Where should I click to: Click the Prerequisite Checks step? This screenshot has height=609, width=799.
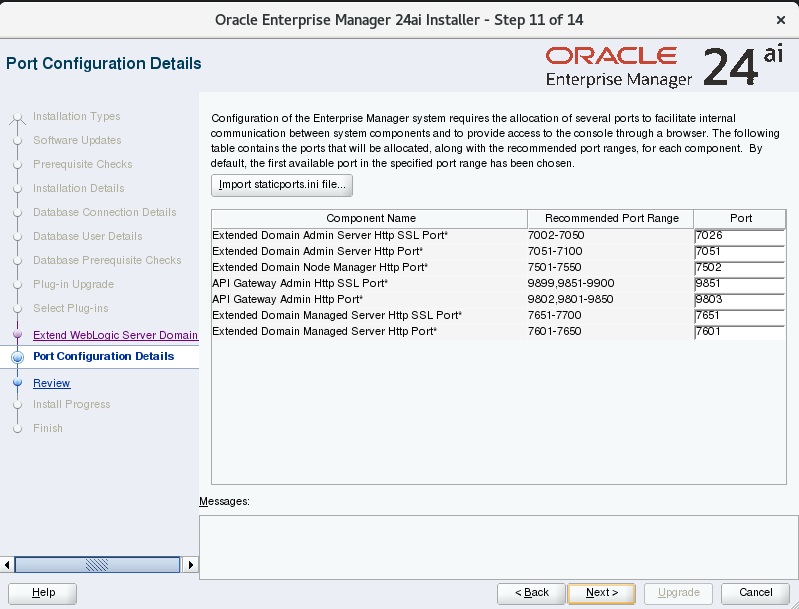coord(83,165)
